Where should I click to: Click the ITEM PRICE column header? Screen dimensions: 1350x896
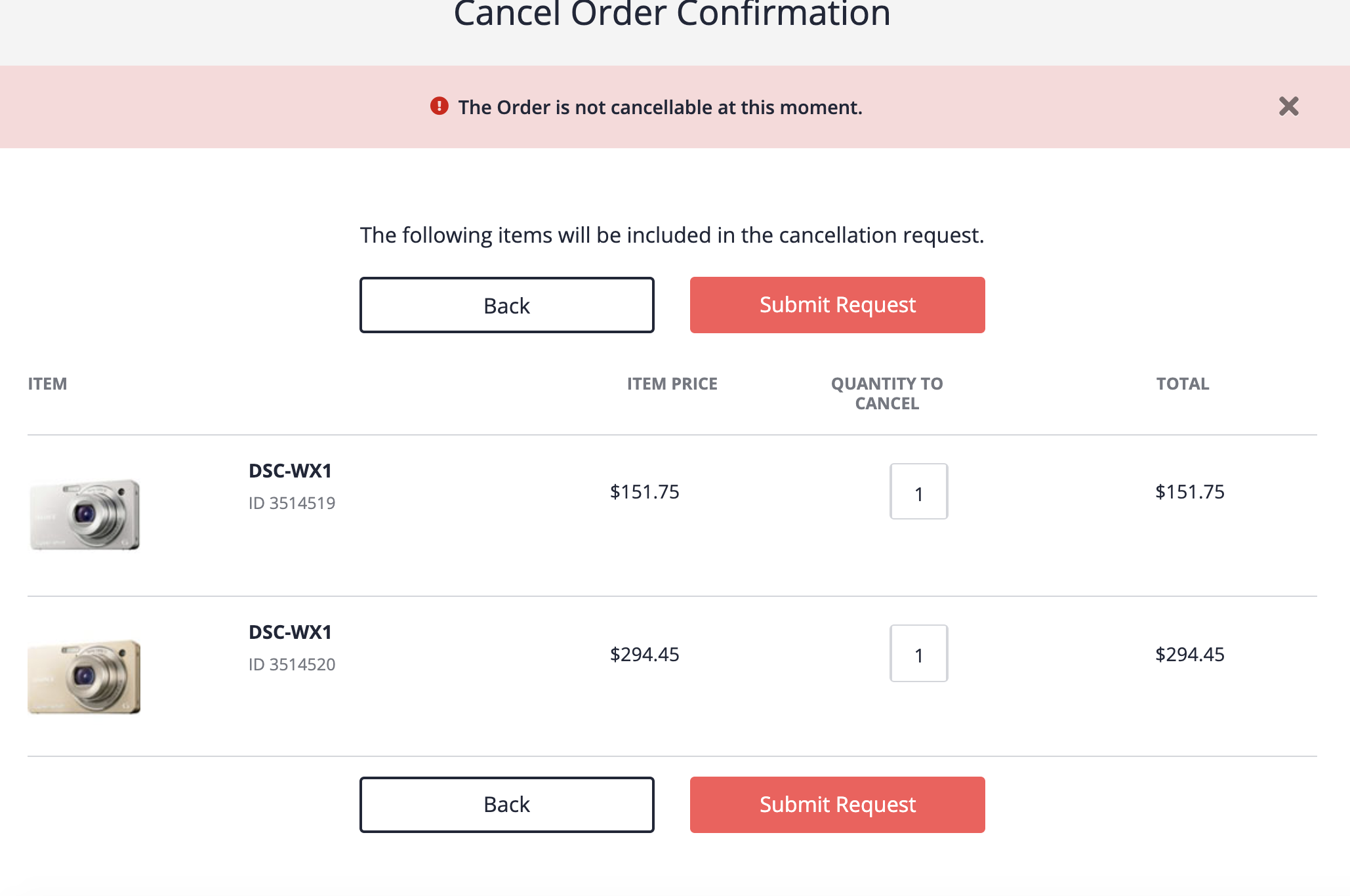click(x=672, y=384)
